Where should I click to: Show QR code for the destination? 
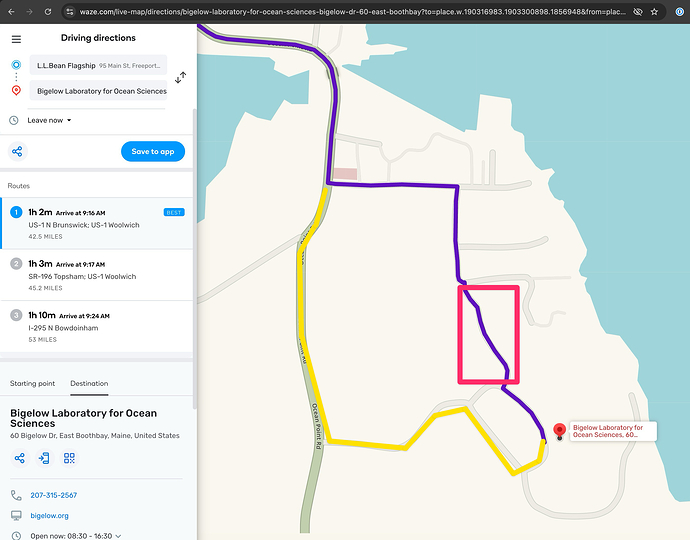(69, 458)
